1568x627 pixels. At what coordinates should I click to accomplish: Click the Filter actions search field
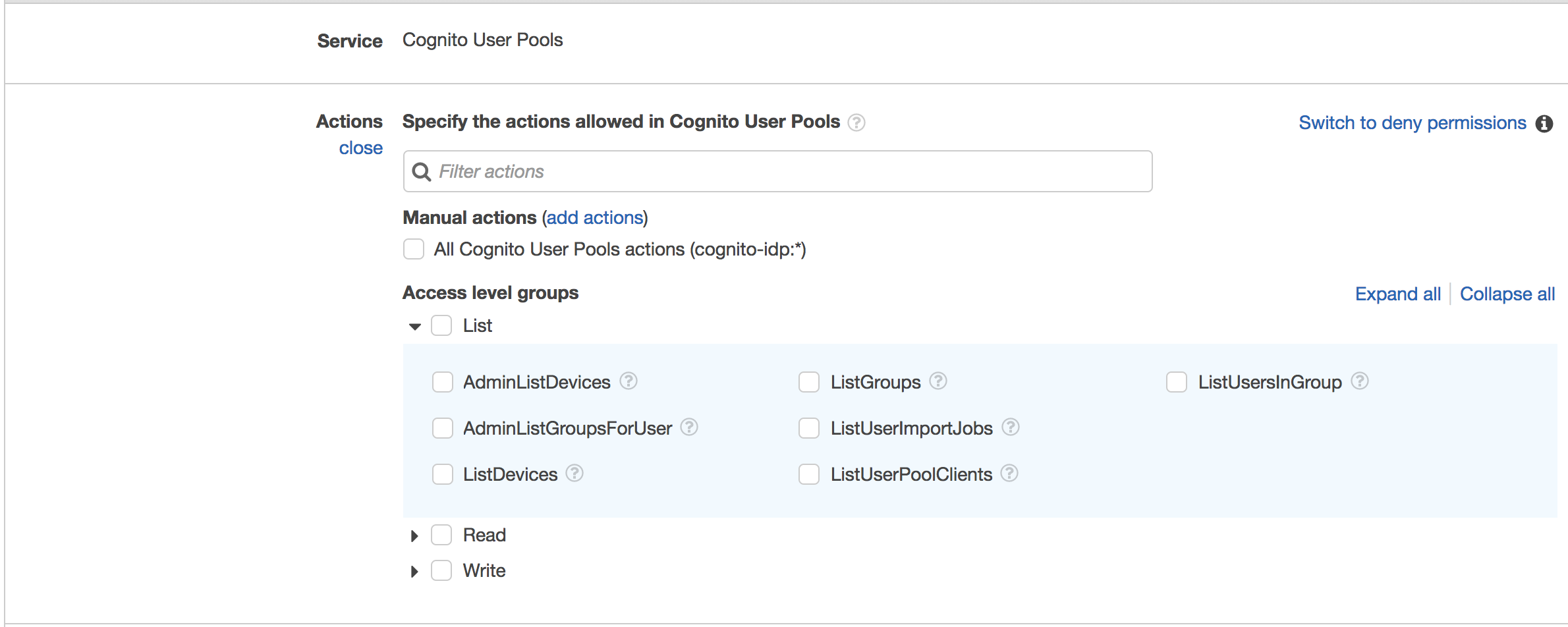point(777,172)
